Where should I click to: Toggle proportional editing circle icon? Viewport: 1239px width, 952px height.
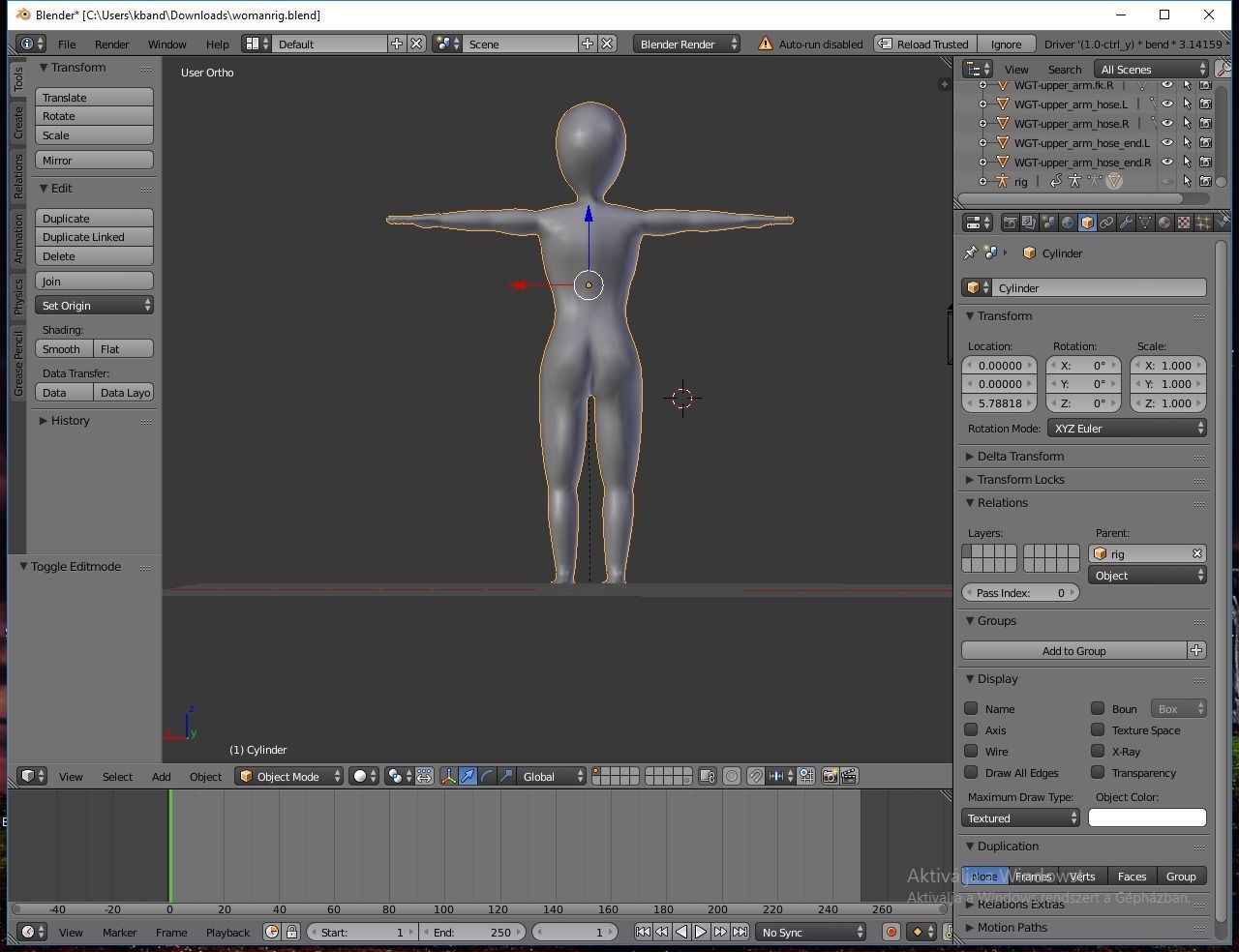732,776
